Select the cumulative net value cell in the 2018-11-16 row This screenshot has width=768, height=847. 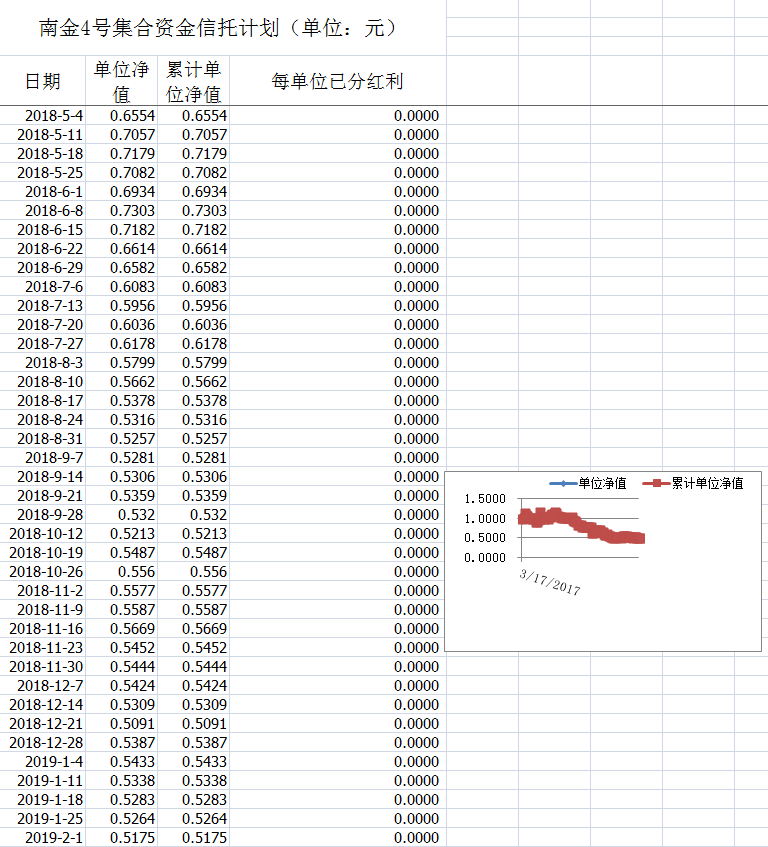[193, 628]
